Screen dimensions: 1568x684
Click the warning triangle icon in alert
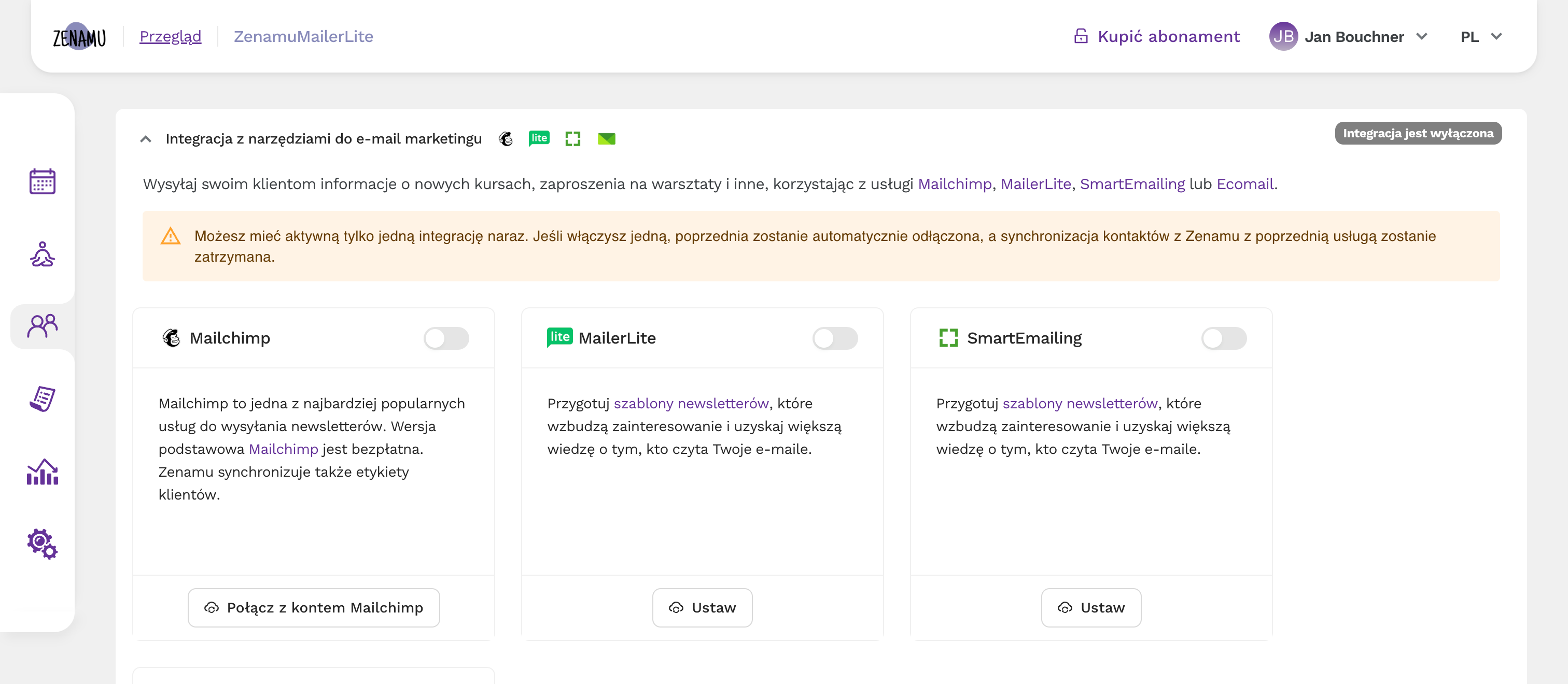[171, 236]
